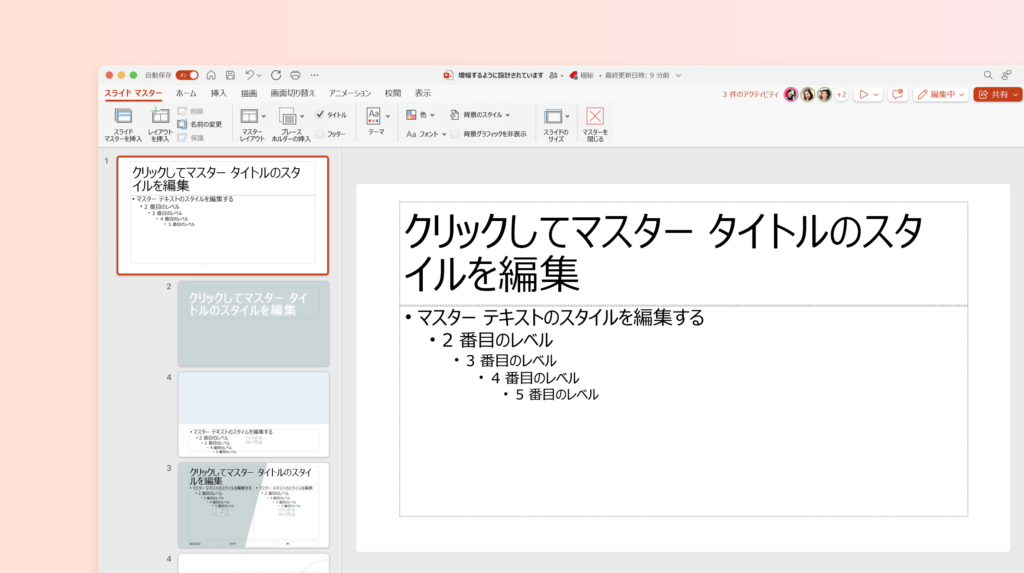Turn off the 自動保存 toggle
The image size is (1024, 573).
pyautogui.click(x=188, y=75)
